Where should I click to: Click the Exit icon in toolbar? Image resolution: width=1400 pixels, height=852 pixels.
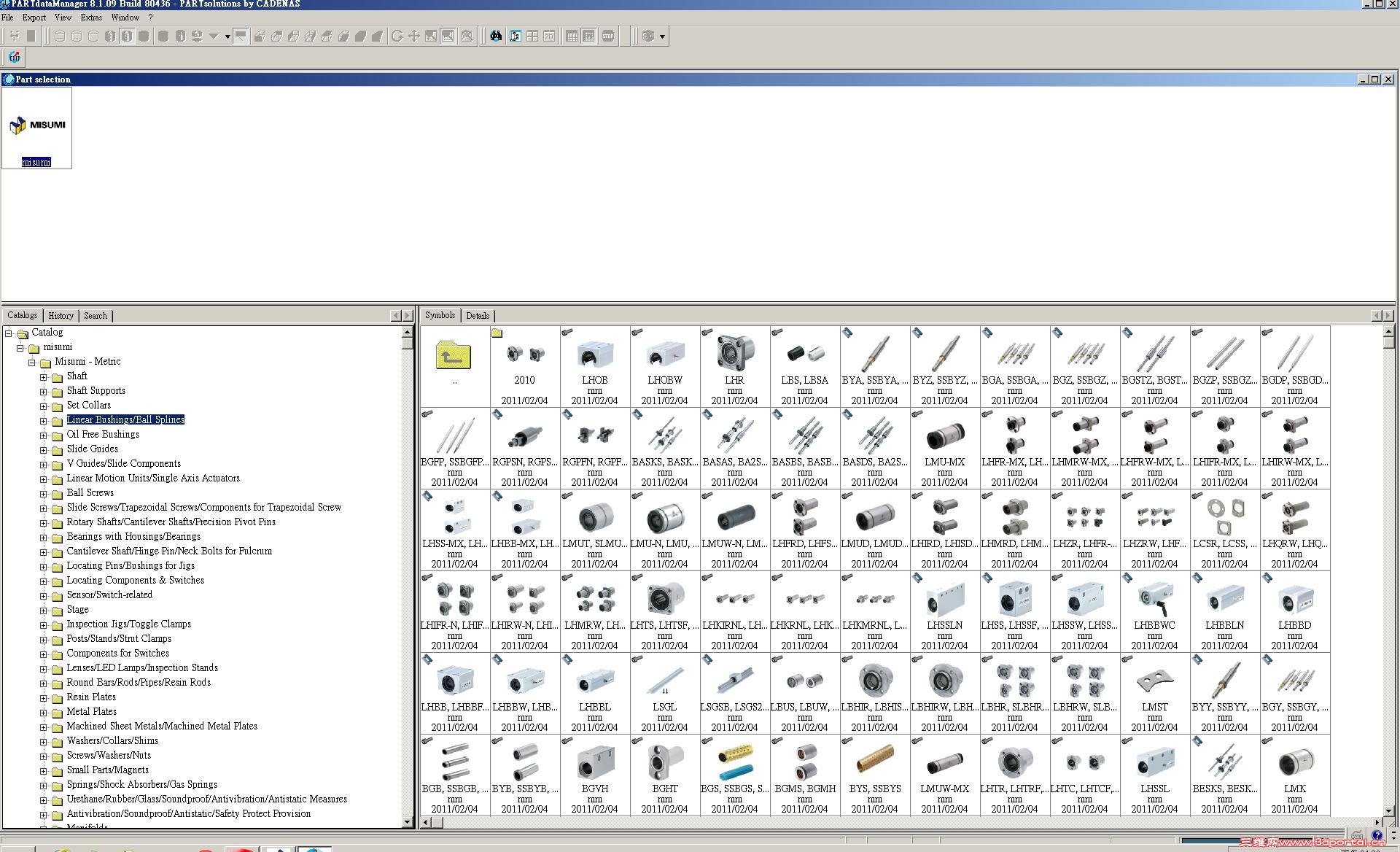point(15,57)
